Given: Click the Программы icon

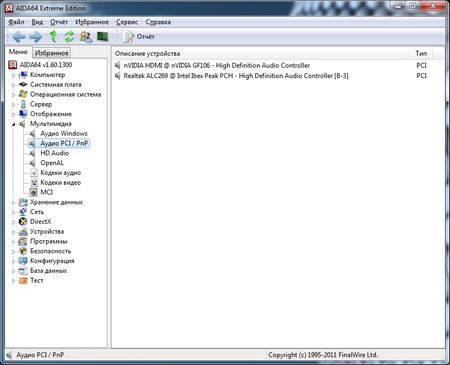Looking at the screenshot, I should click(23, 241).
